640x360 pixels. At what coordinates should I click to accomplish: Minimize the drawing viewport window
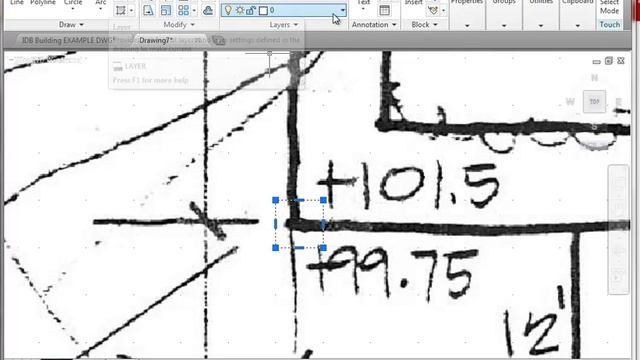pos(596,62)
